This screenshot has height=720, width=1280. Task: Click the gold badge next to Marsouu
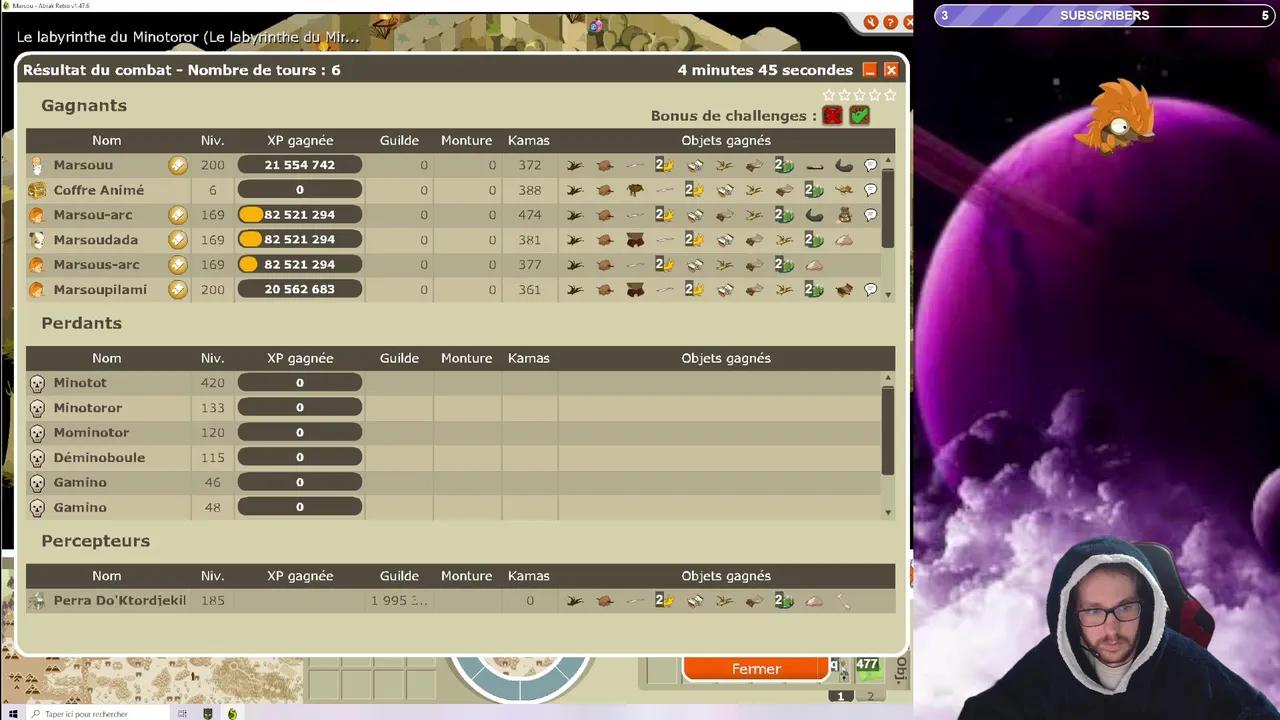pyautogui.click(x=178, y=165)
